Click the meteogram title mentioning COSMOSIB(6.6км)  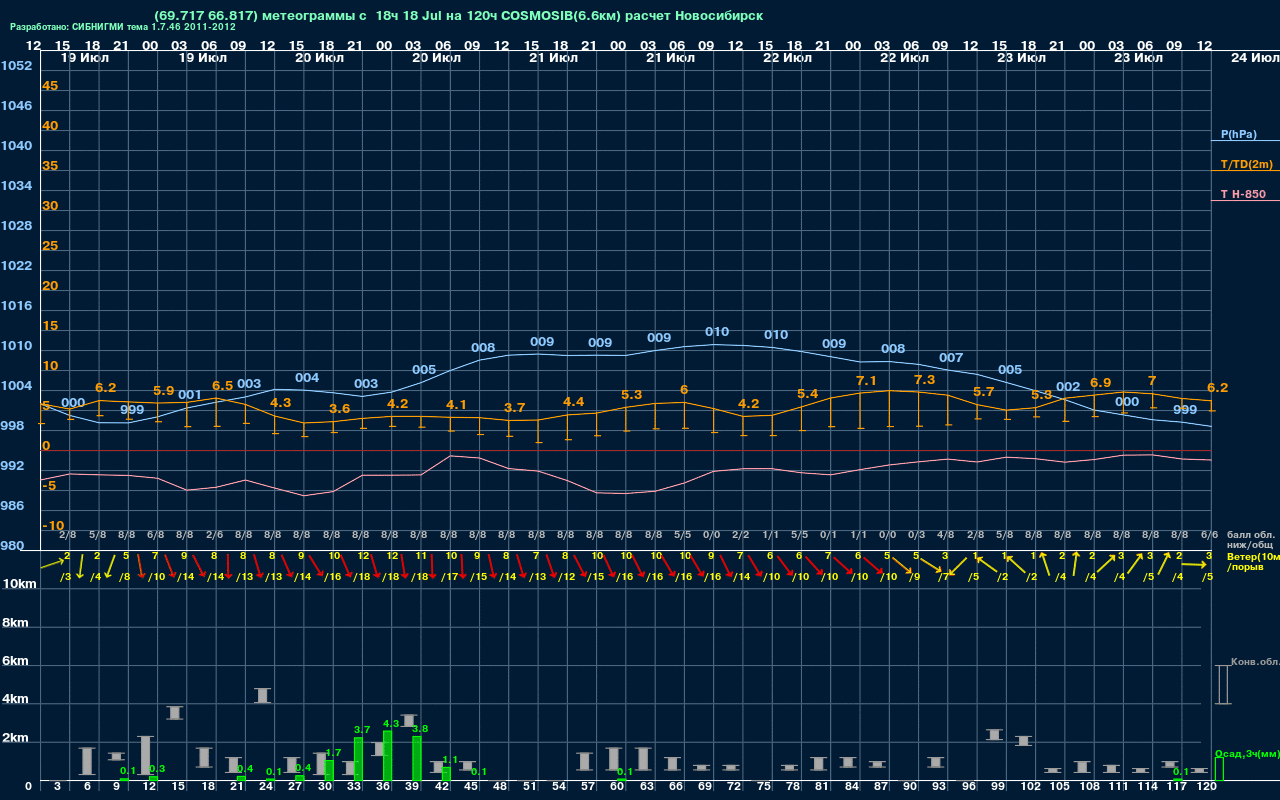459,16
